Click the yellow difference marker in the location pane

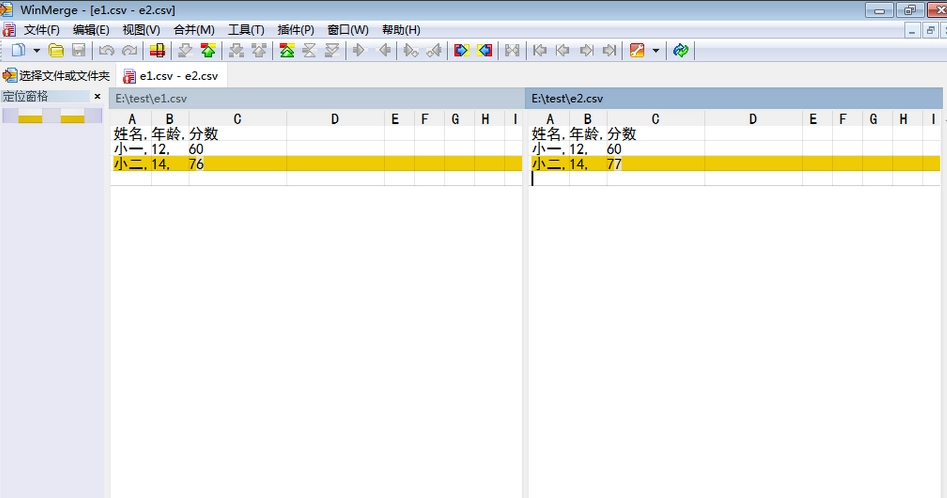[30, 119]
